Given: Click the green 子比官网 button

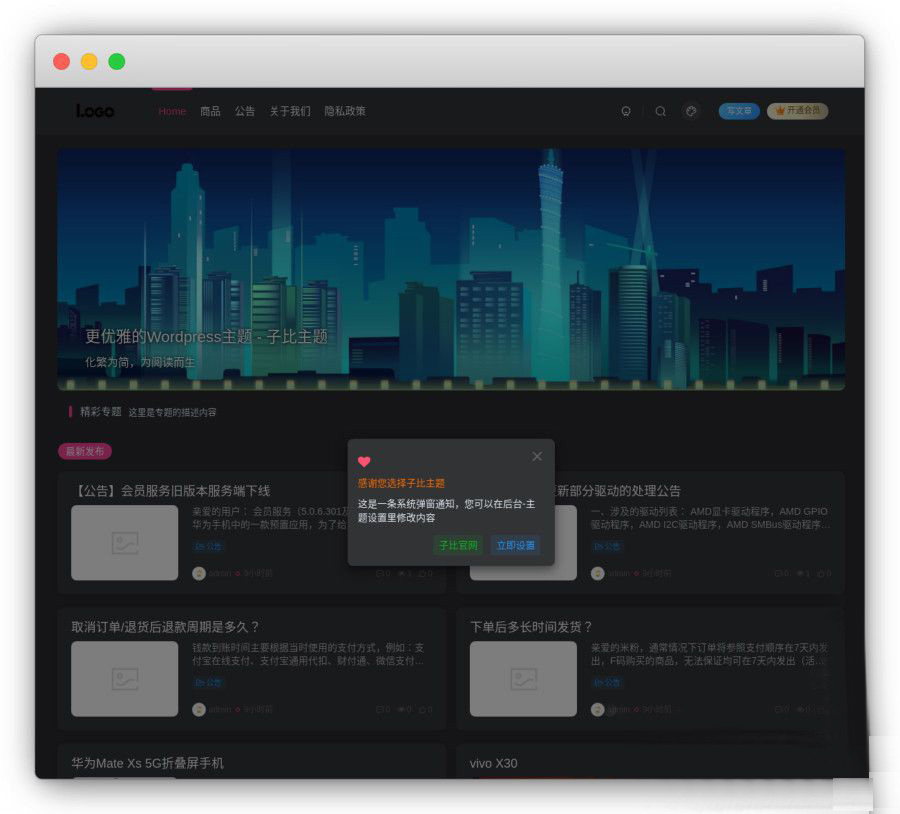Looking at the screenshot, I should click(458, 545).
